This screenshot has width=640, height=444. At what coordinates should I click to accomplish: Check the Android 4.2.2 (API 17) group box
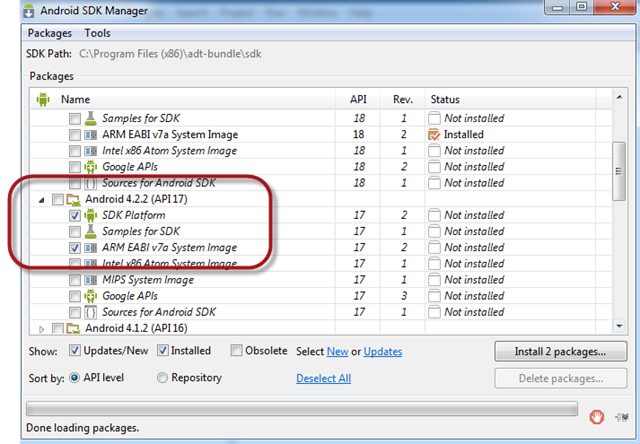(58, 200)
